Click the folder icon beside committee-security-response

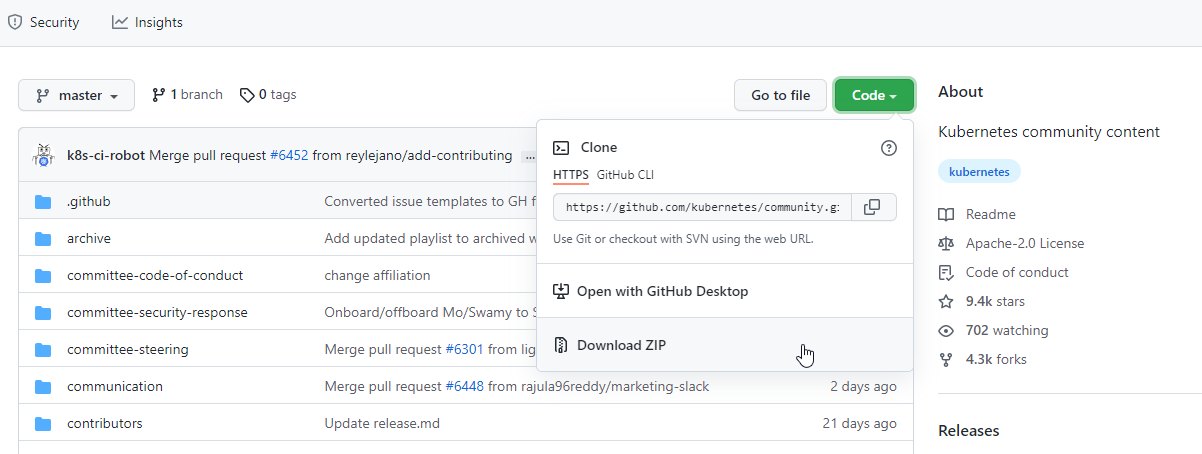tap(43, 312)
